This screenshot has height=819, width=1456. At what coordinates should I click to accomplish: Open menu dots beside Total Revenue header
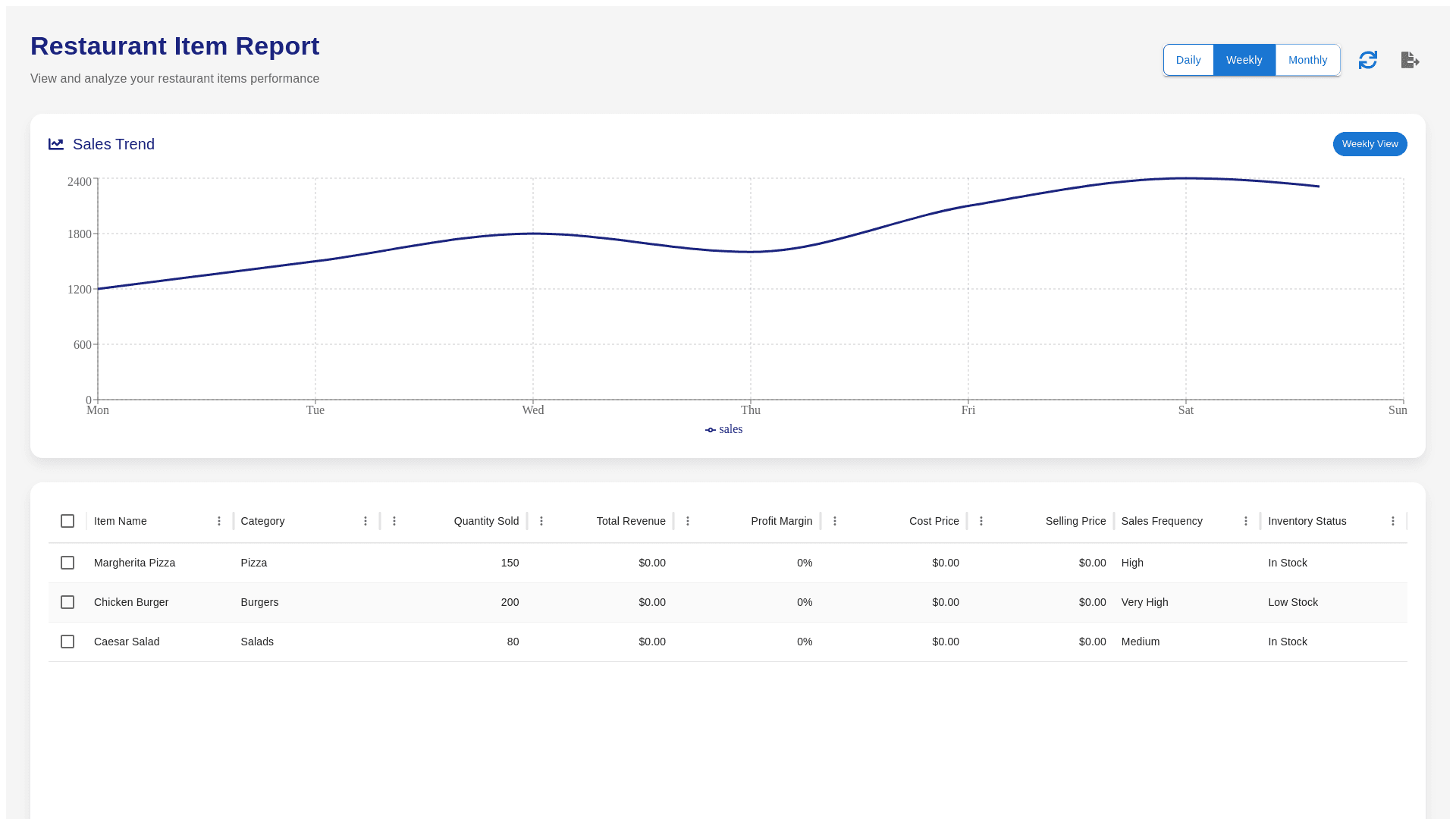541,521
